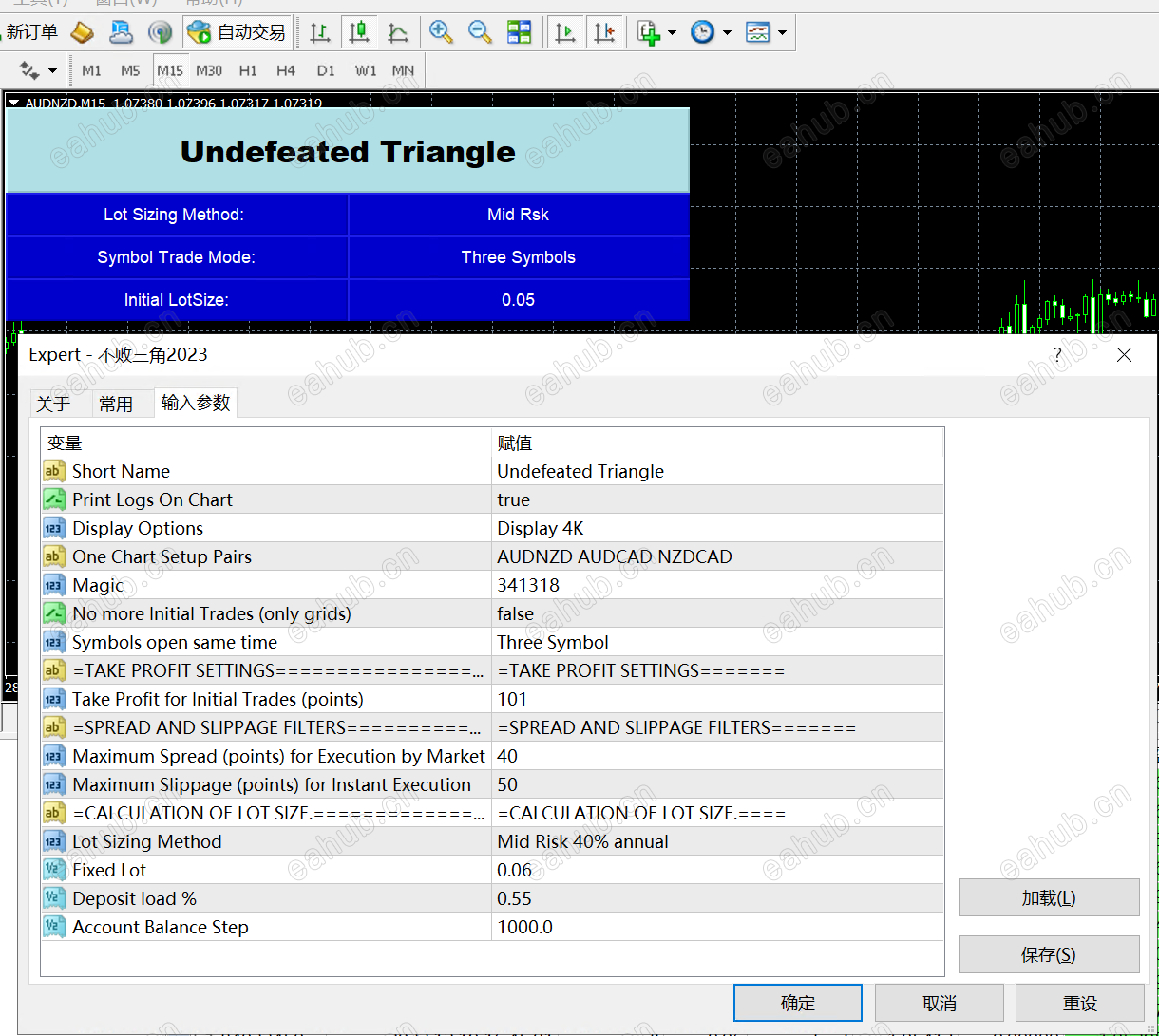Switch chart to candlestick display
This screenshot has width=1159, height=1036.
359,32
